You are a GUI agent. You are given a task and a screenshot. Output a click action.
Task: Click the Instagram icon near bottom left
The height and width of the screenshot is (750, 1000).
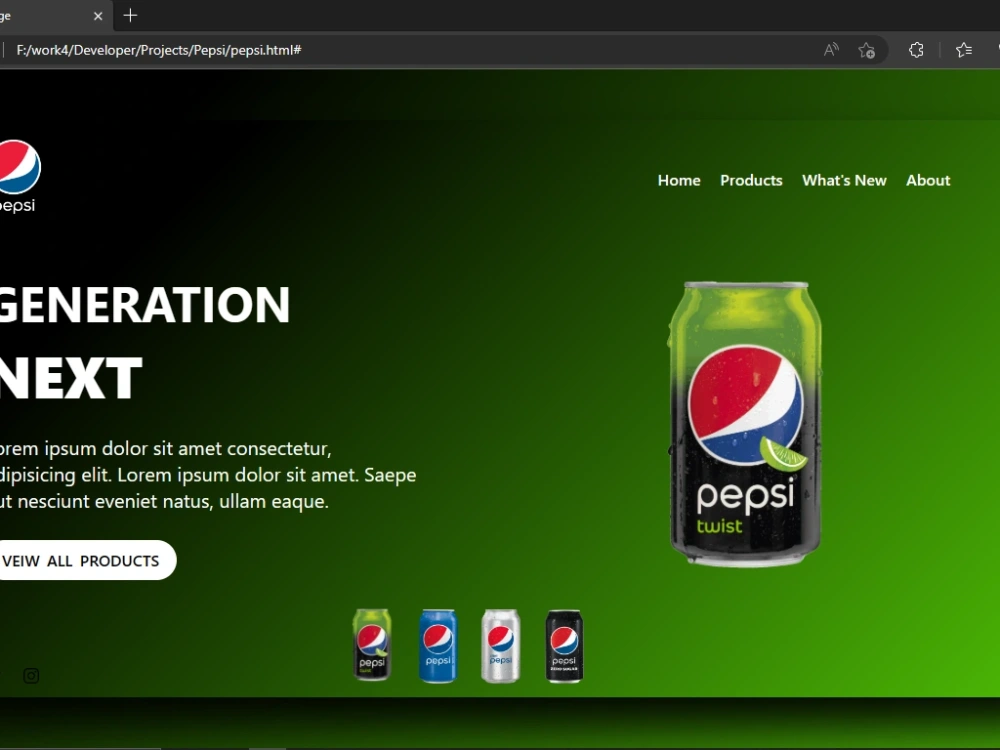[30, 676]
